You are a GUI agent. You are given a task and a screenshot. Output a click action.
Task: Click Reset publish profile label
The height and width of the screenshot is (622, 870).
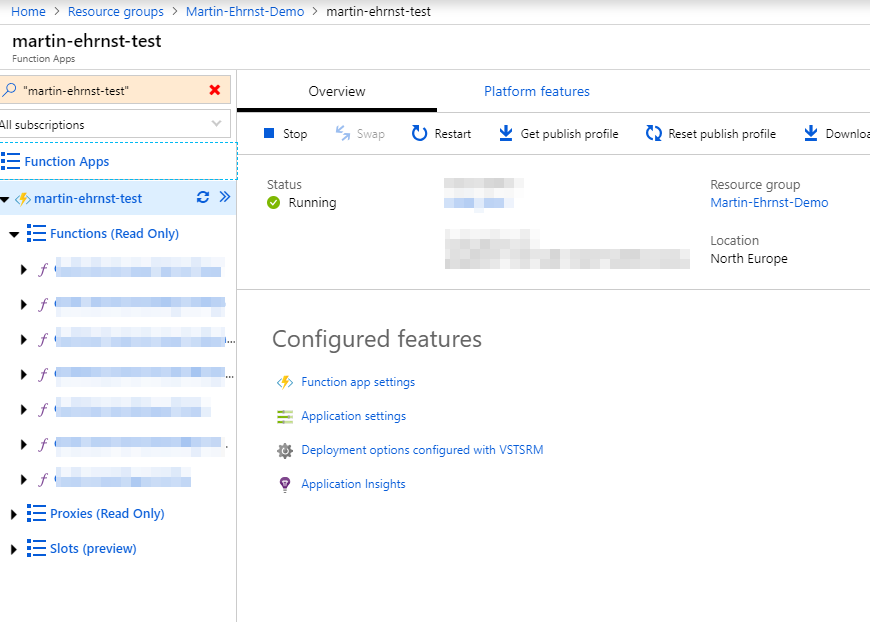click(722, 134)
